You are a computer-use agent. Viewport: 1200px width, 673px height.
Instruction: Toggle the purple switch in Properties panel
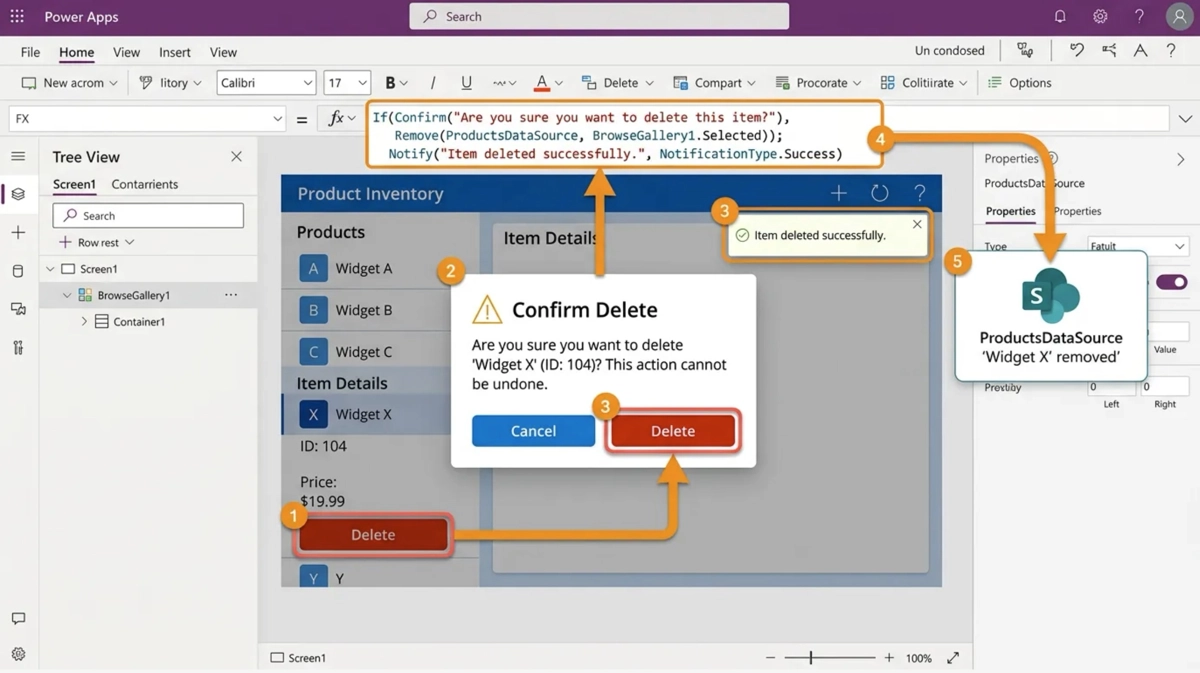[x=1171, y=282]
